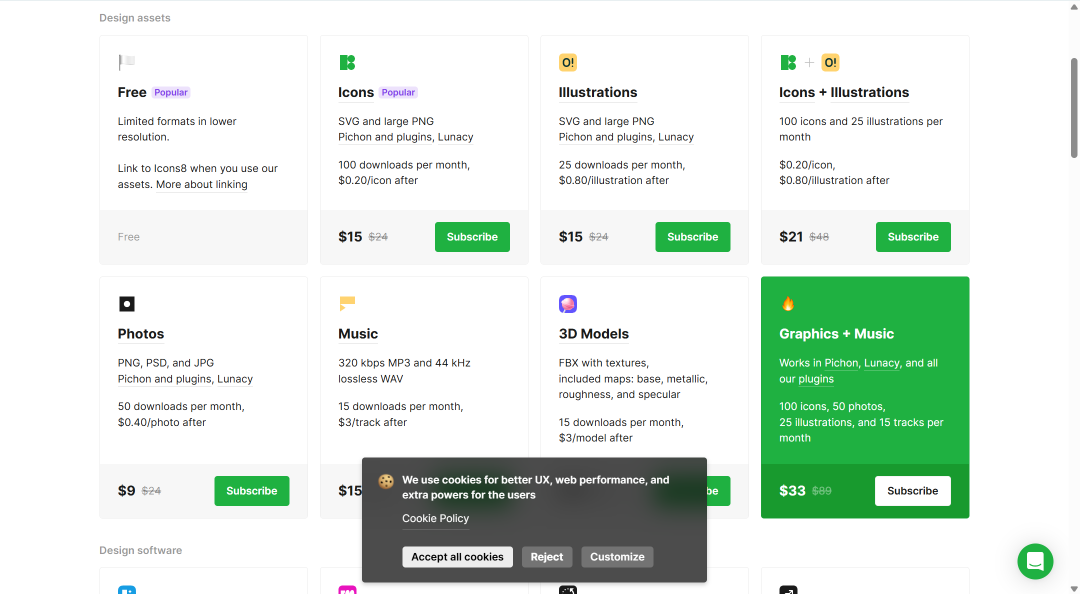This screenshot has width=1080, height=594.
Task: Reject cookies in the banner
Action: (547, 557)
